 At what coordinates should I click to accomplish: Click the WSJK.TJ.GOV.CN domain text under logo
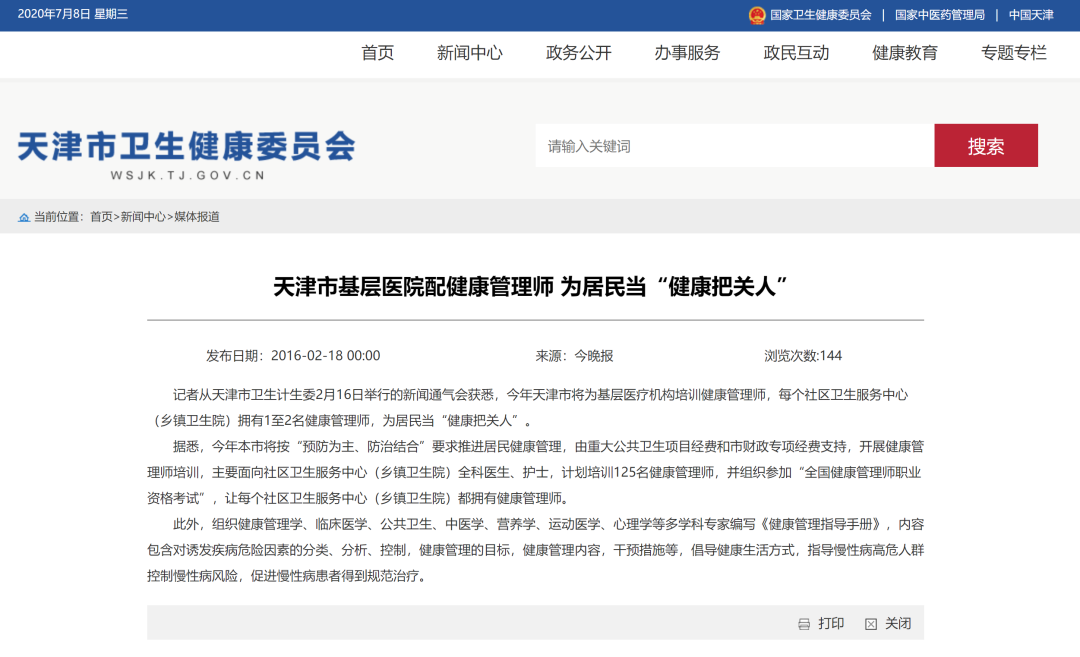[x=187, y=176]
